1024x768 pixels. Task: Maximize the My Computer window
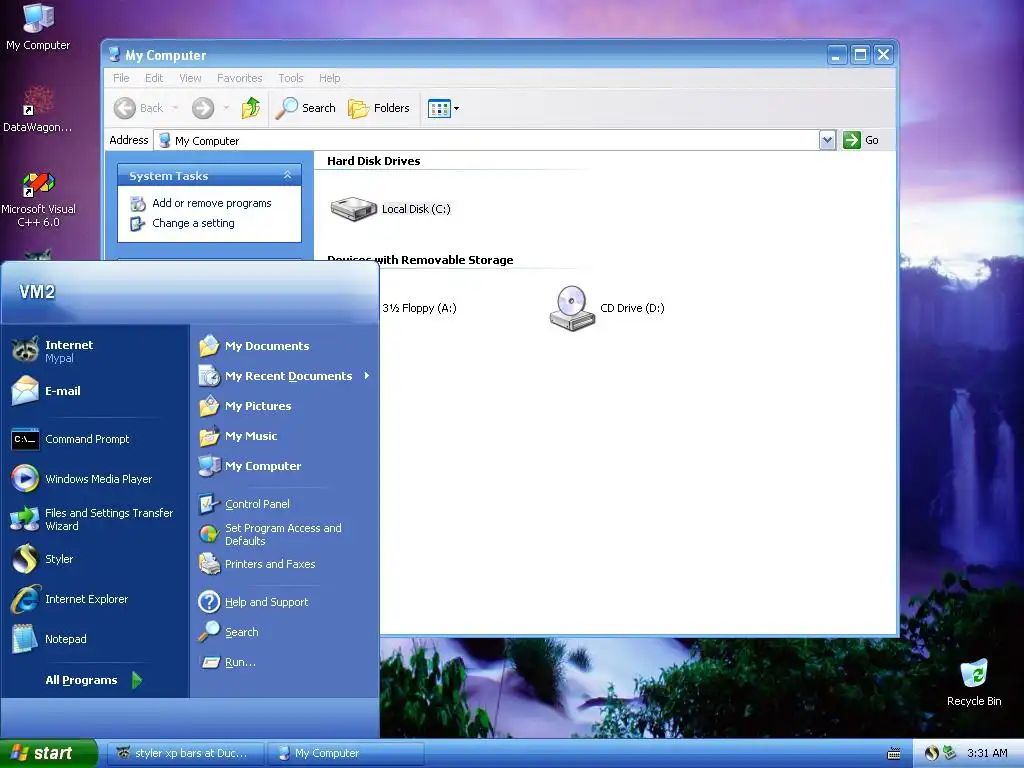pyautogui.click(x=861, y=55)
